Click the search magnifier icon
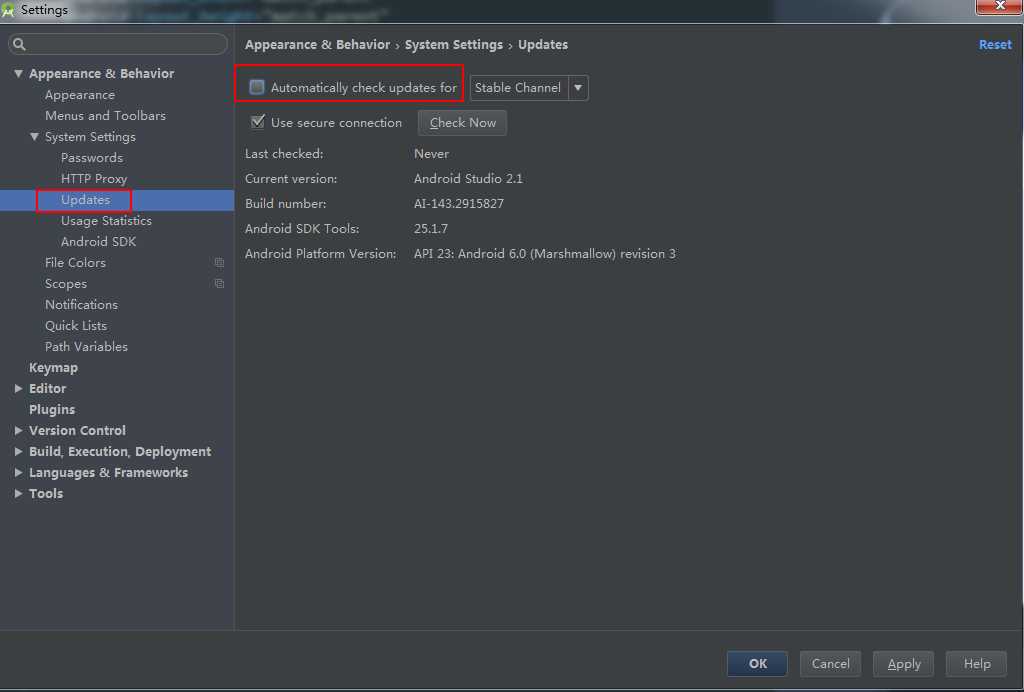Image resolution: width=1024 pixels, height=692 pixels. click(x=19, y=44)
